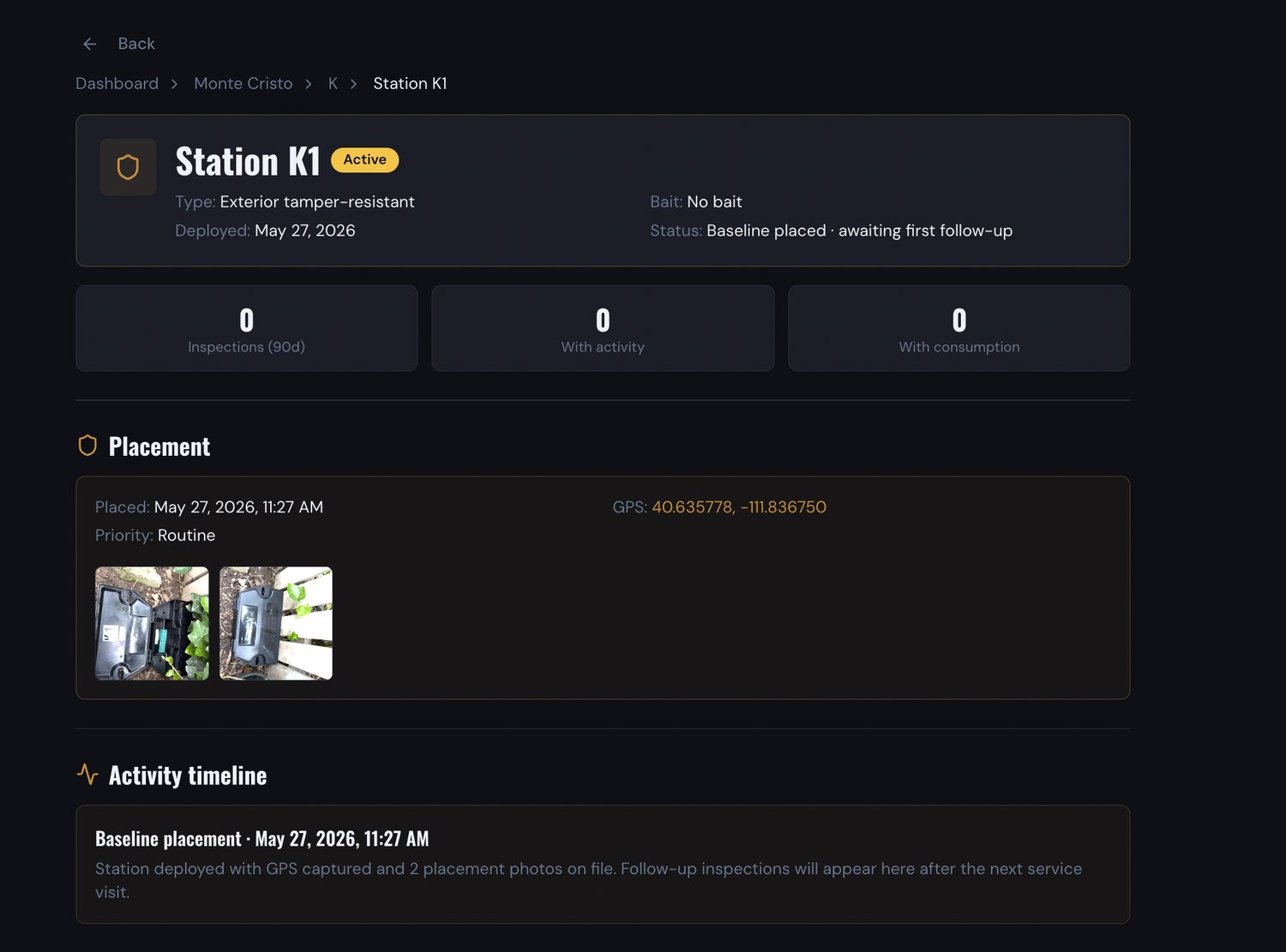Select the Deployed May 27, 2026 value
The height and width of the screenshot is (952, 1286).
tap(304, 231)
